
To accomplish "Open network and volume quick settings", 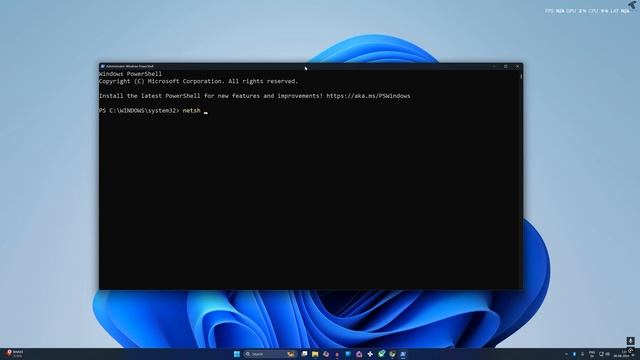I will (604, 354).
